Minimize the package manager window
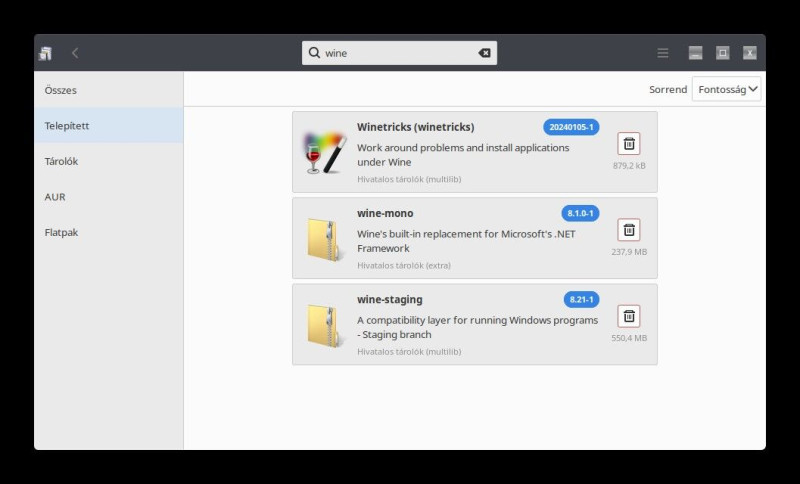Viewport: 800px width, 484px height. (x=695, y=53)
